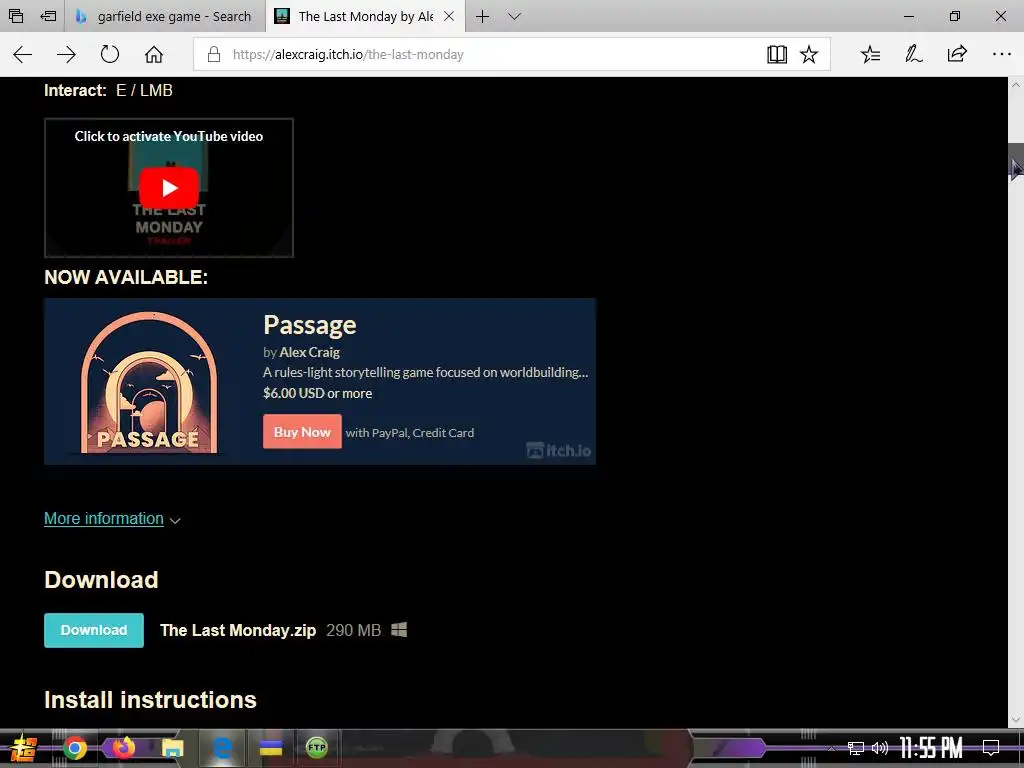Viewport: 1024px width, 768px height.
Task: Click the 11:55 PM clock
Action: [x=931, y=747]
